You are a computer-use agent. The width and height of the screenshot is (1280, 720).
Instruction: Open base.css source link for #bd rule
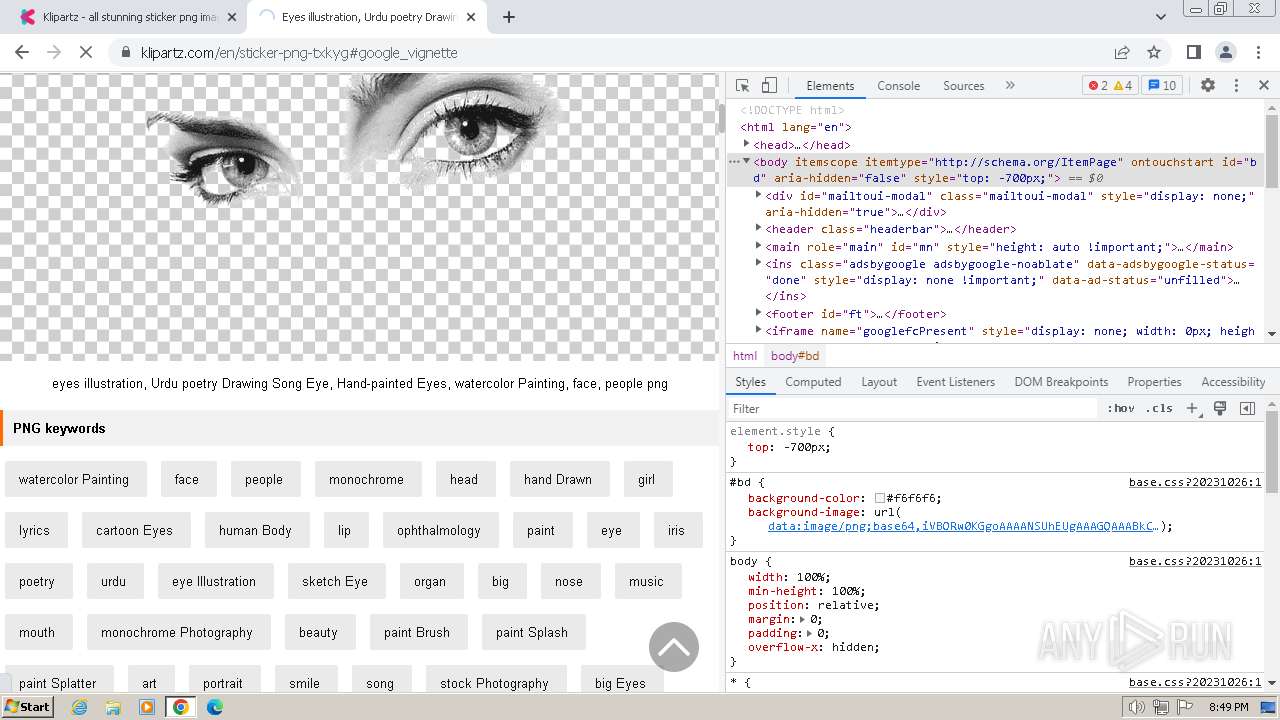(1195, 482)
